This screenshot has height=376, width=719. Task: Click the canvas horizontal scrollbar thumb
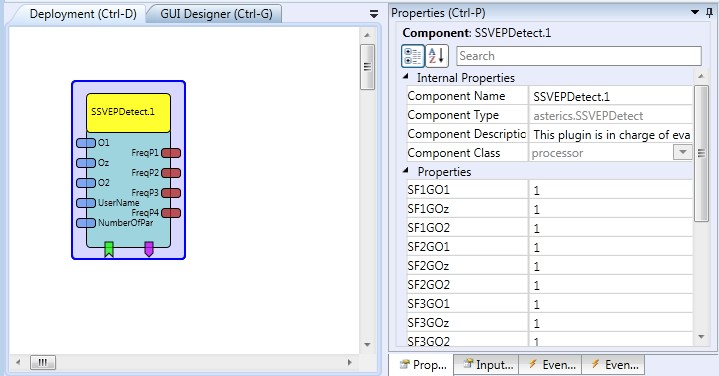[x=43, y=362]
